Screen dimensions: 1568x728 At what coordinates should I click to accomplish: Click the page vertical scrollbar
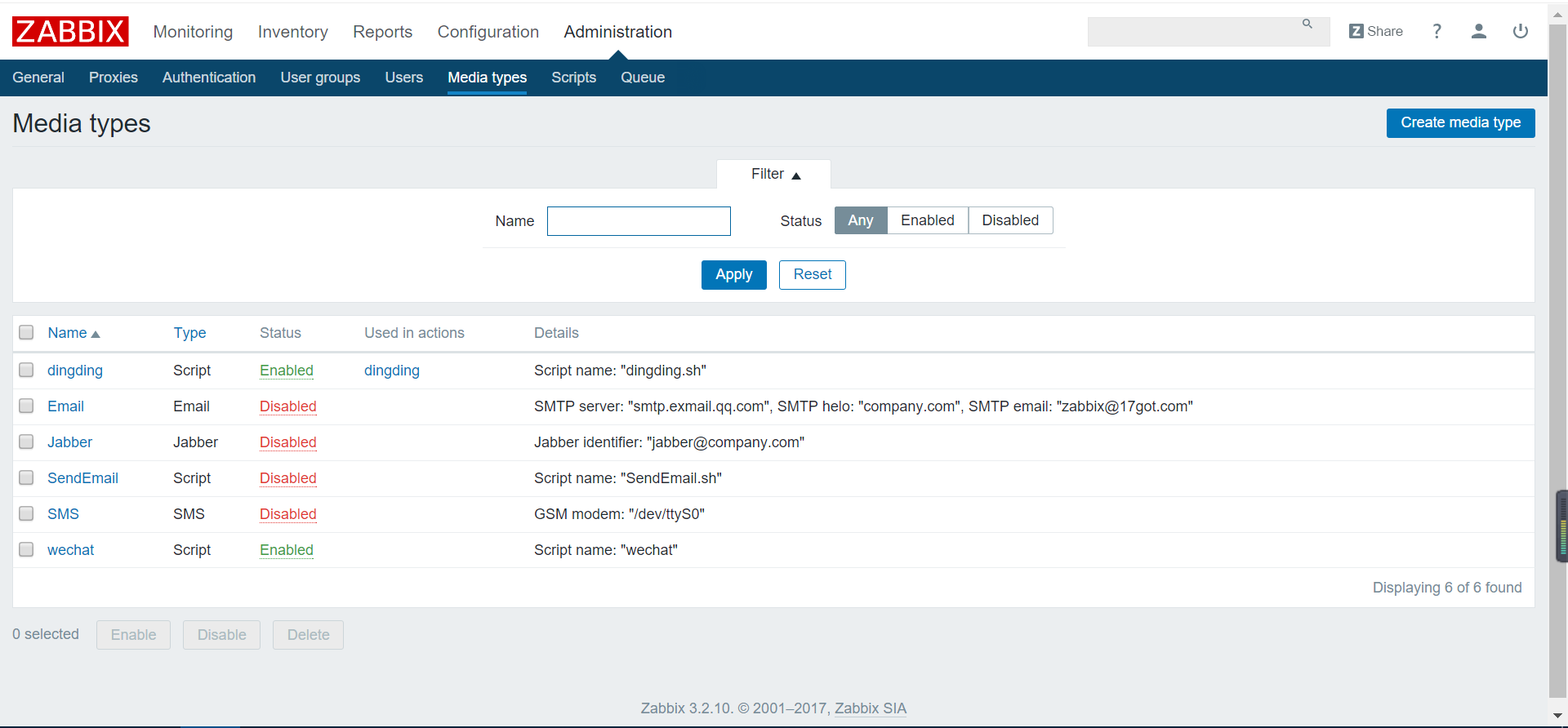[1558, 359]
